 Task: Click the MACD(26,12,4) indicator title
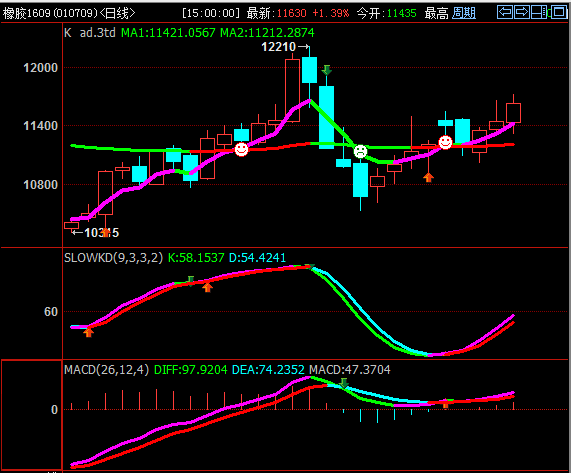107,370
